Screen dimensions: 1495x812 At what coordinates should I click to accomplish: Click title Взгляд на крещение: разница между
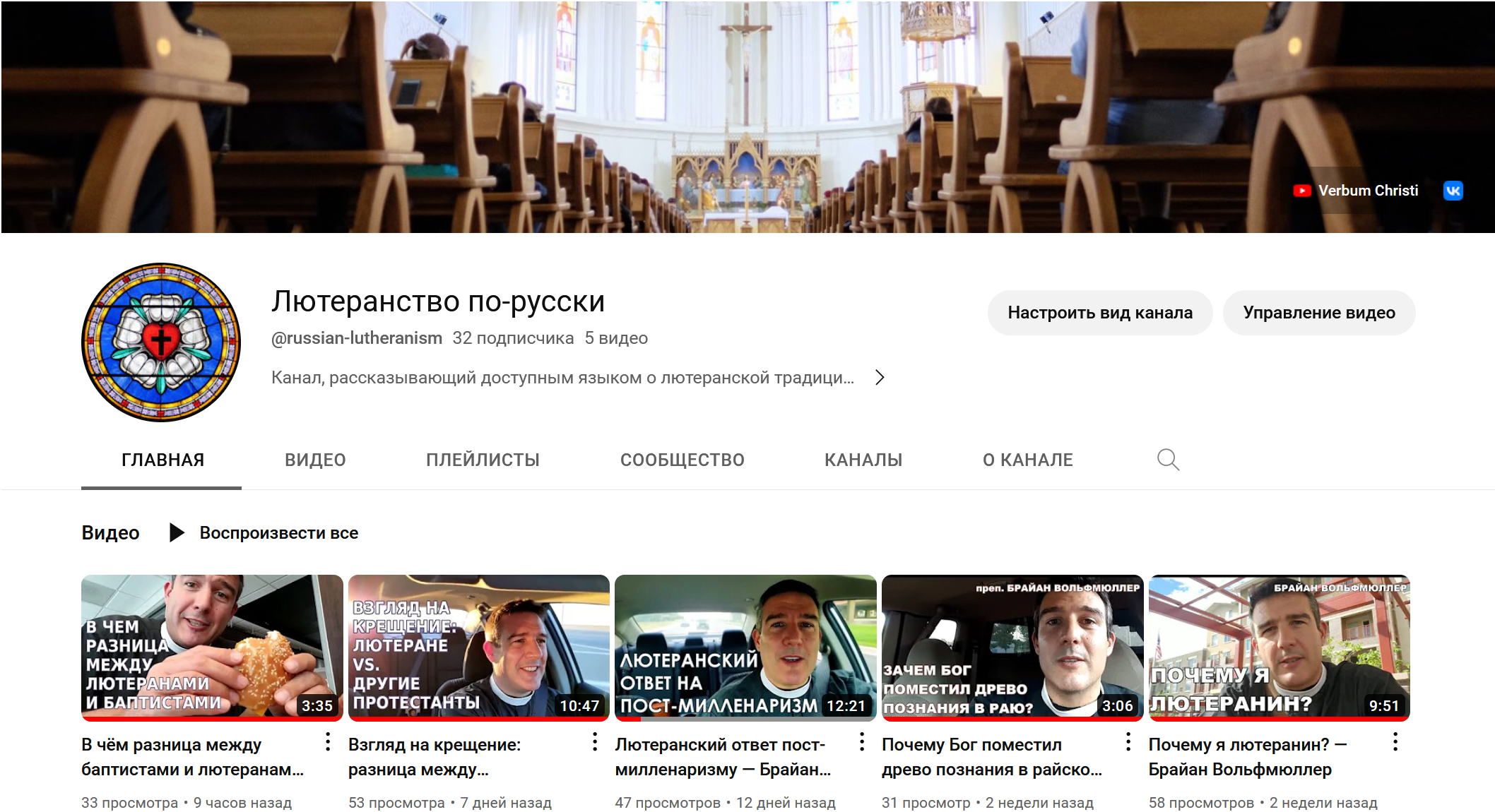(x=435, y=757)
